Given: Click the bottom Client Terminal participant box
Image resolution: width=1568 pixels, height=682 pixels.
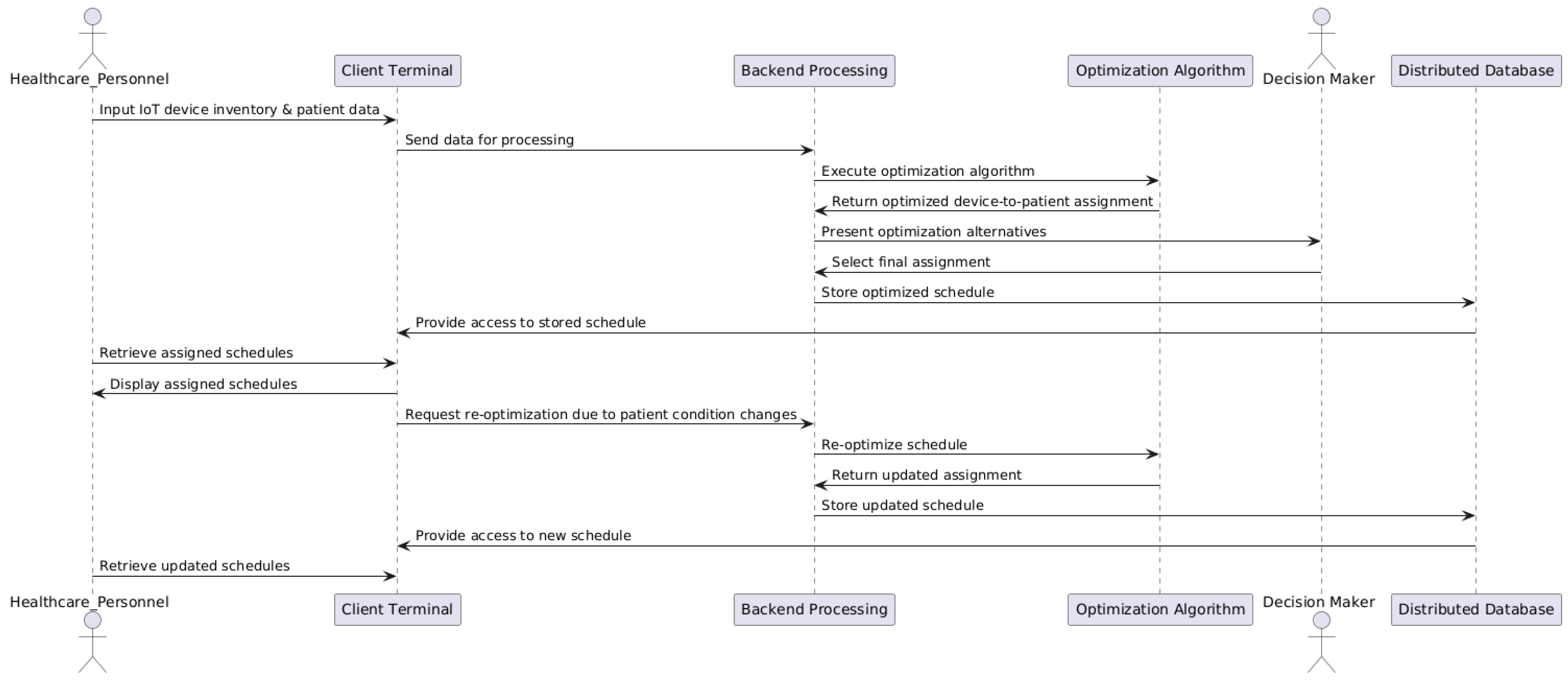Looking at the screenshot, I should pyautogui.click(x=397, y=609).
